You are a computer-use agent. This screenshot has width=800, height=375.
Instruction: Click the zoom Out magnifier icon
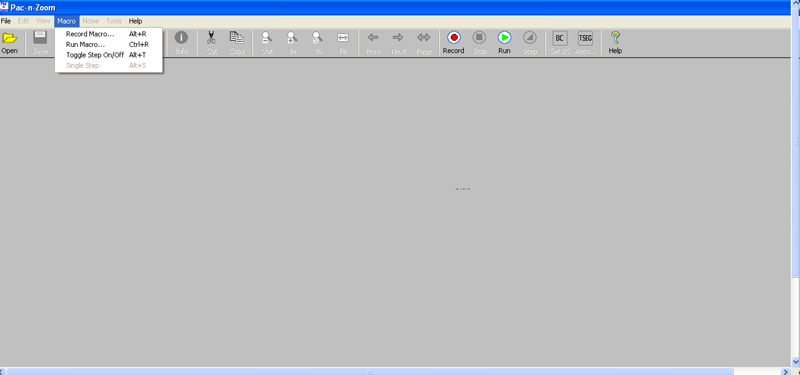[x=267, y=37]
